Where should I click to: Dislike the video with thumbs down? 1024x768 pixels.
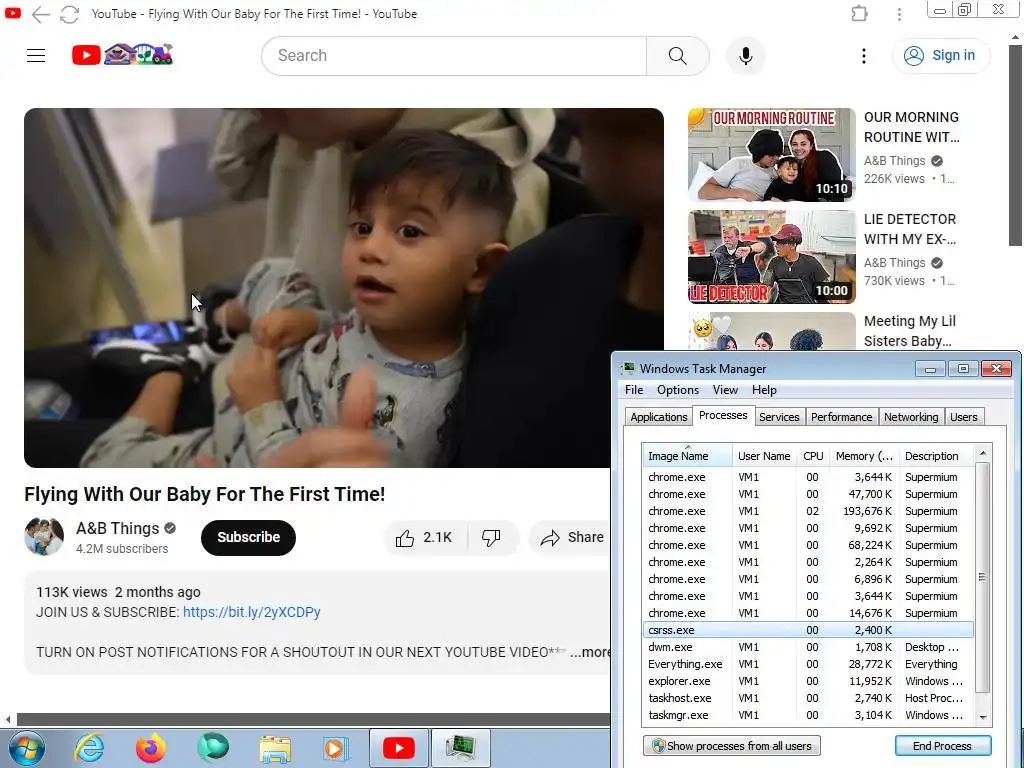(491, 537)
